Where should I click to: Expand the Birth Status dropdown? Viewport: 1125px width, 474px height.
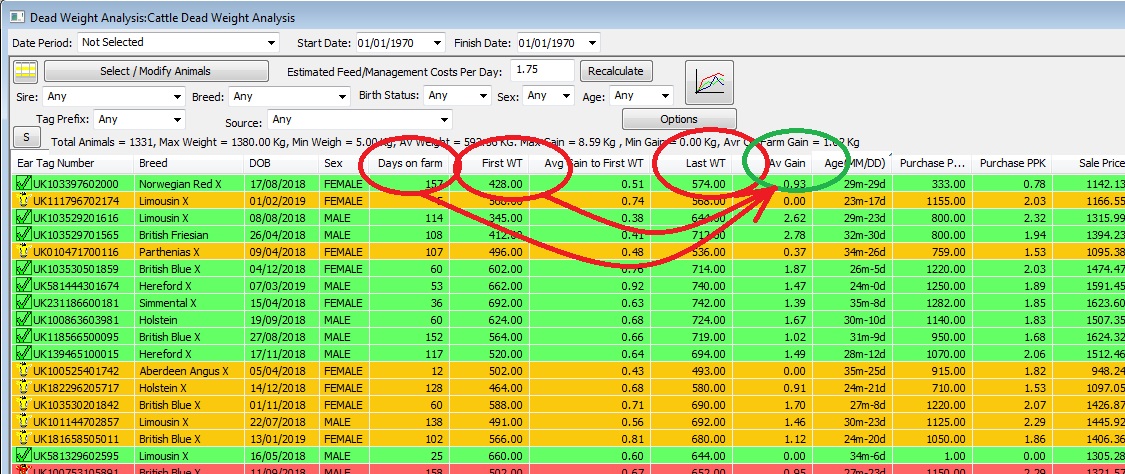pyautogui.click(x=483, y=96)
